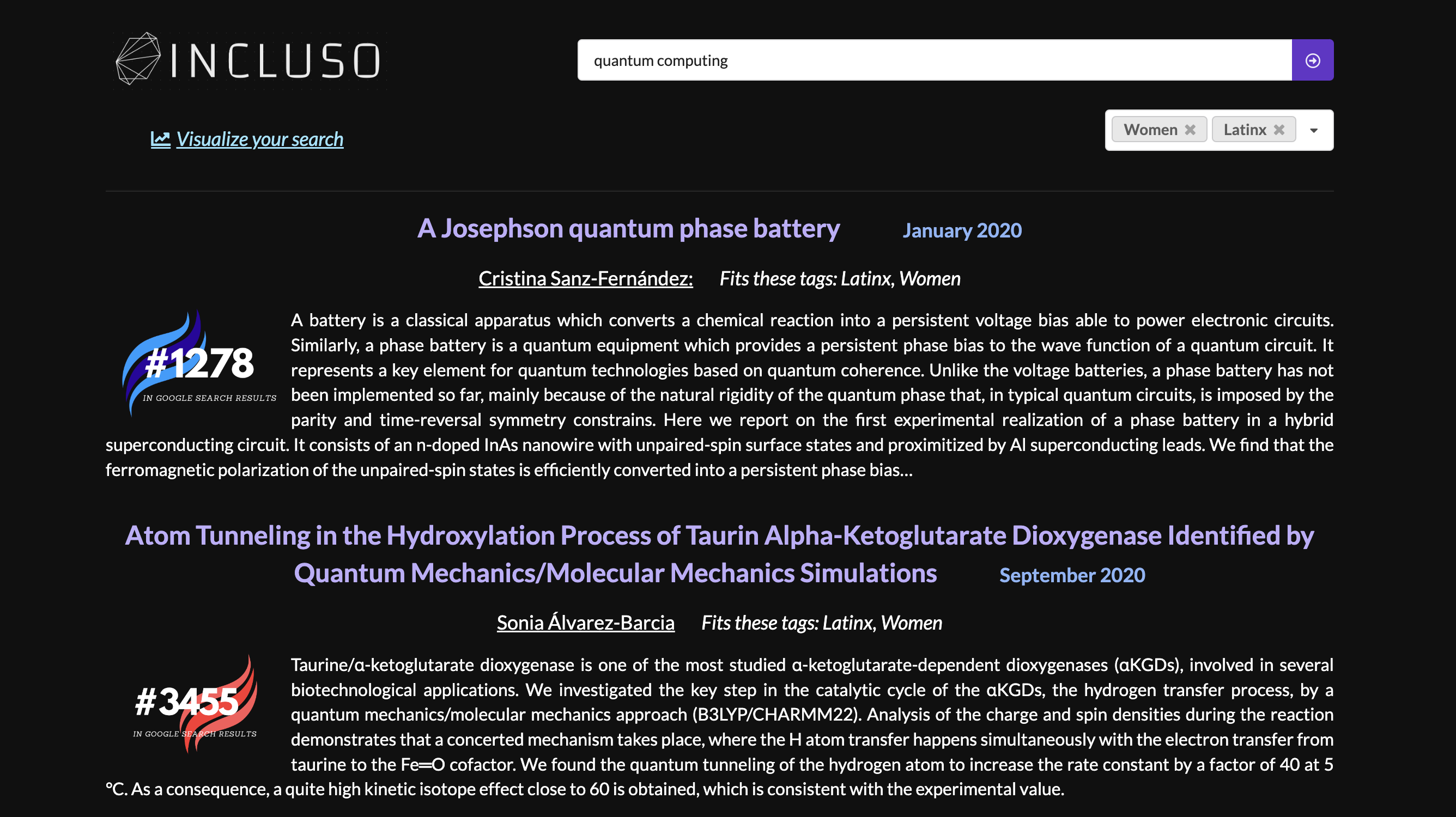Click the #1278 Google search rank badge

(x=198, y=363)
